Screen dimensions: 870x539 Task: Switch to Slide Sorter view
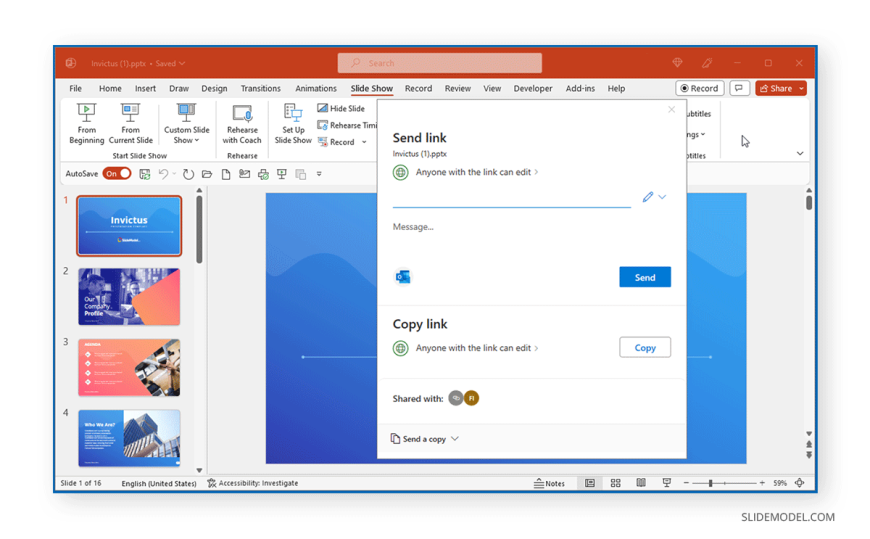[615, 483]
